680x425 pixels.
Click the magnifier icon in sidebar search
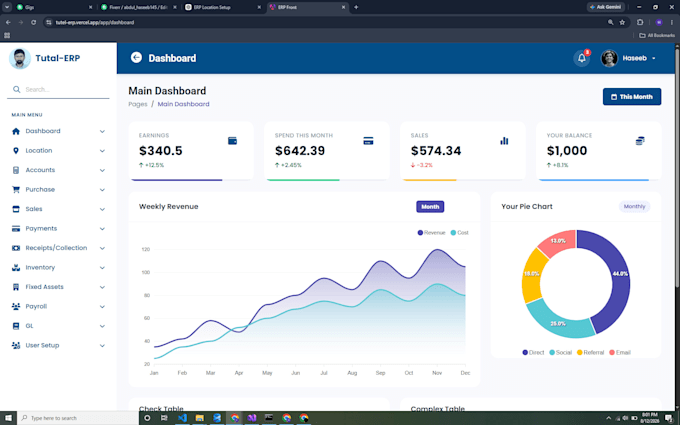(x=16, y=89)
